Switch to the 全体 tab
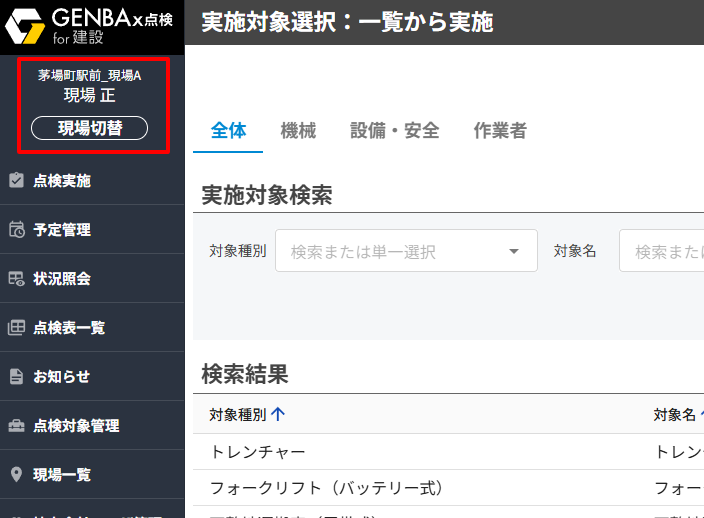Image resolution: width=704 pixels, height=518 pixels. (228, 131)
